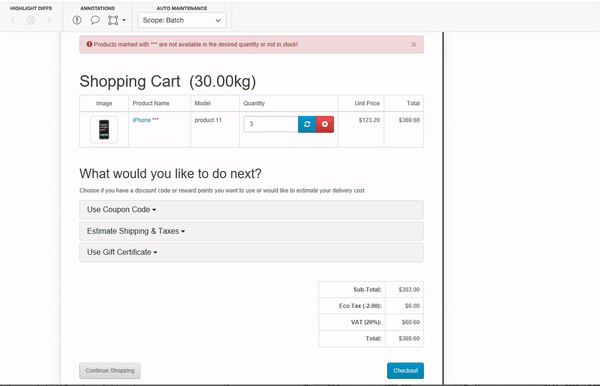Click the red warning icon in the alert

pos(89,44)
